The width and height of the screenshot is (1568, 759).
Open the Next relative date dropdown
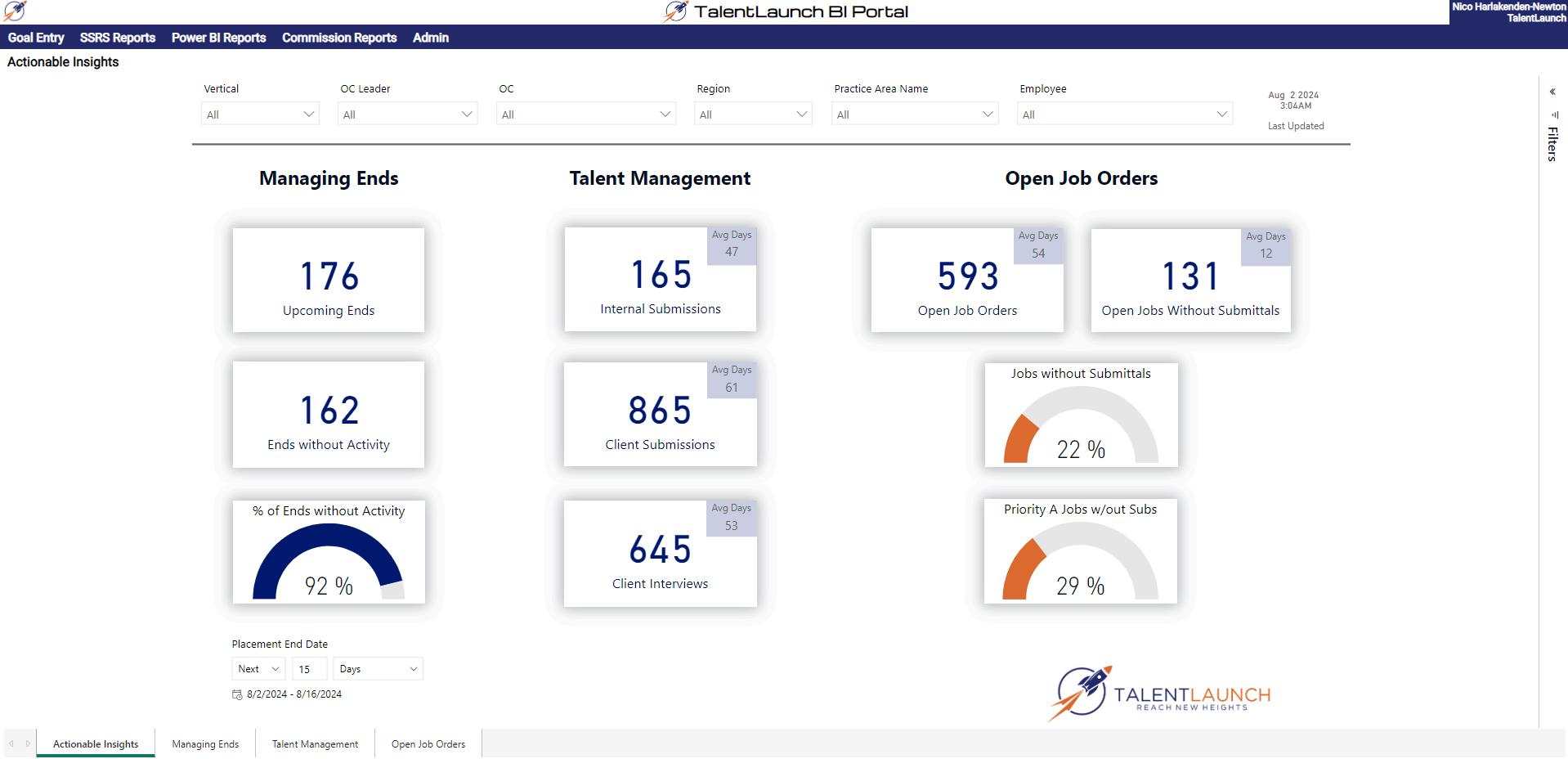tap(258, 669)
